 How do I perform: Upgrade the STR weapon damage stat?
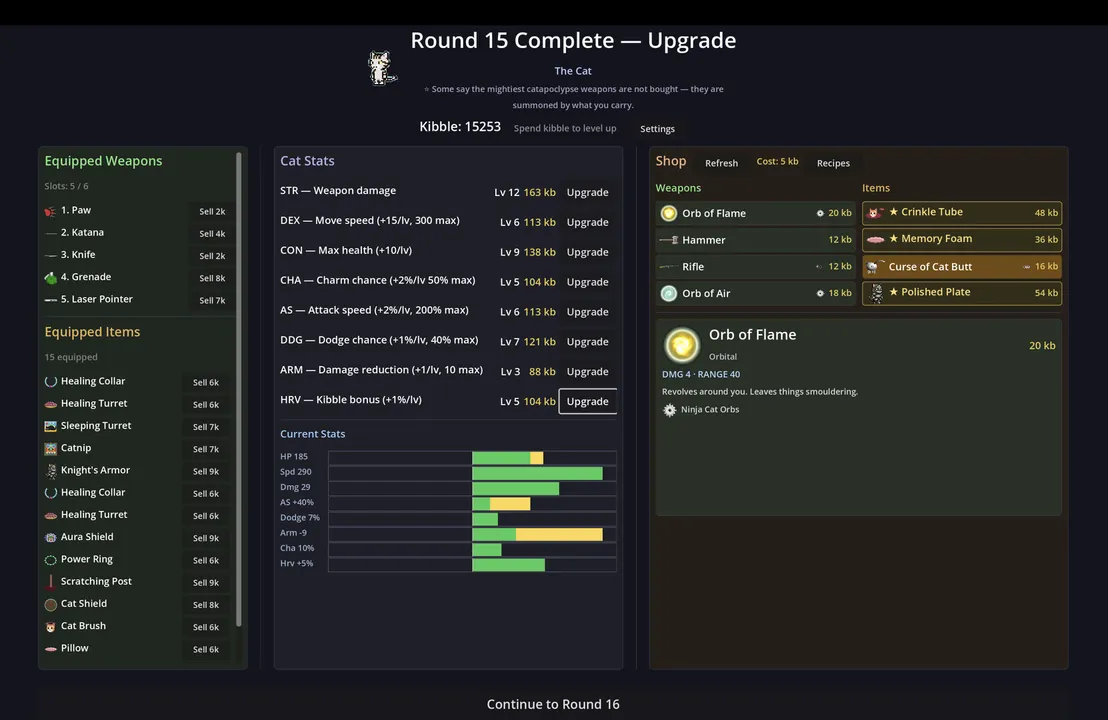tap(587, 192)
